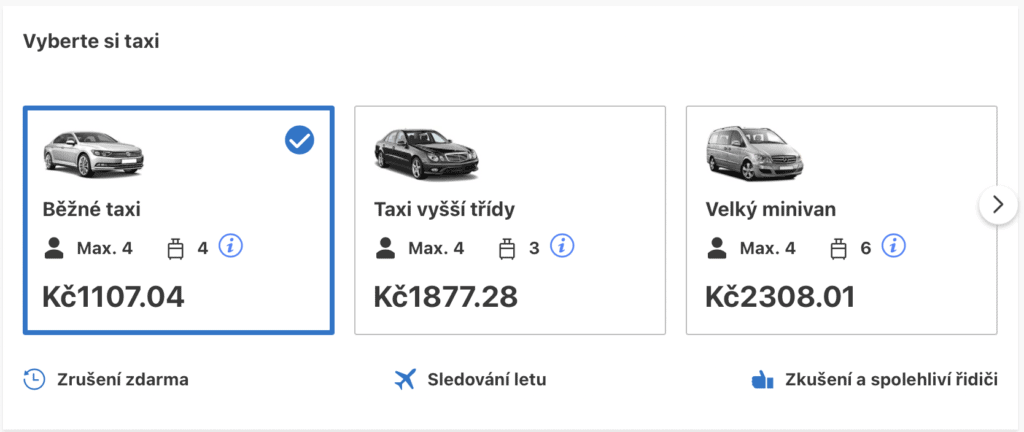Click the Kč1877.28 price
1024x432 pixels.
point(445,297)
